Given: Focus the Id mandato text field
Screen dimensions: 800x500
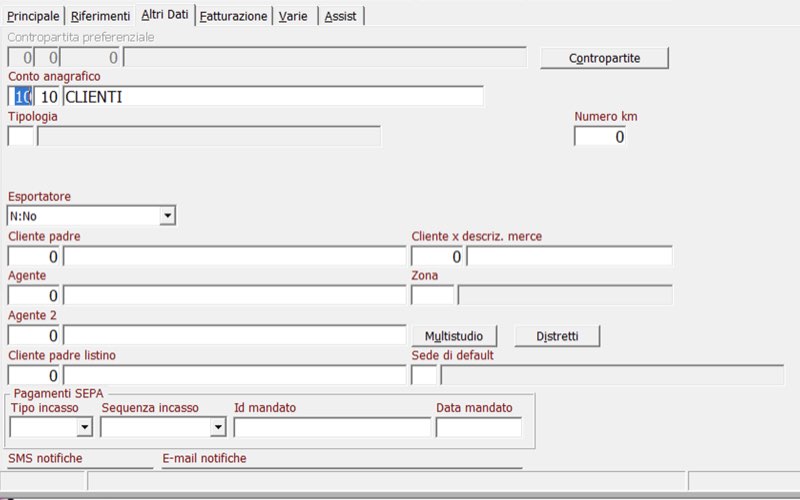Looking at the screenshot, I should tap(331, 427).
